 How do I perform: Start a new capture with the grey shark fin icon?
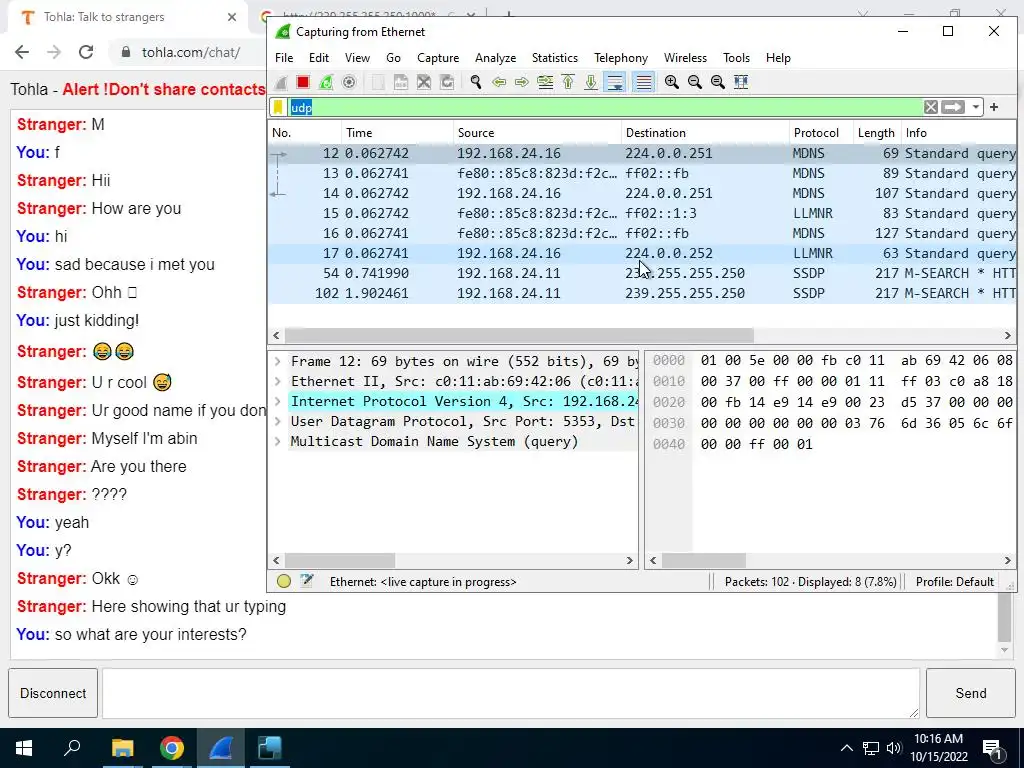coord(281,82)
